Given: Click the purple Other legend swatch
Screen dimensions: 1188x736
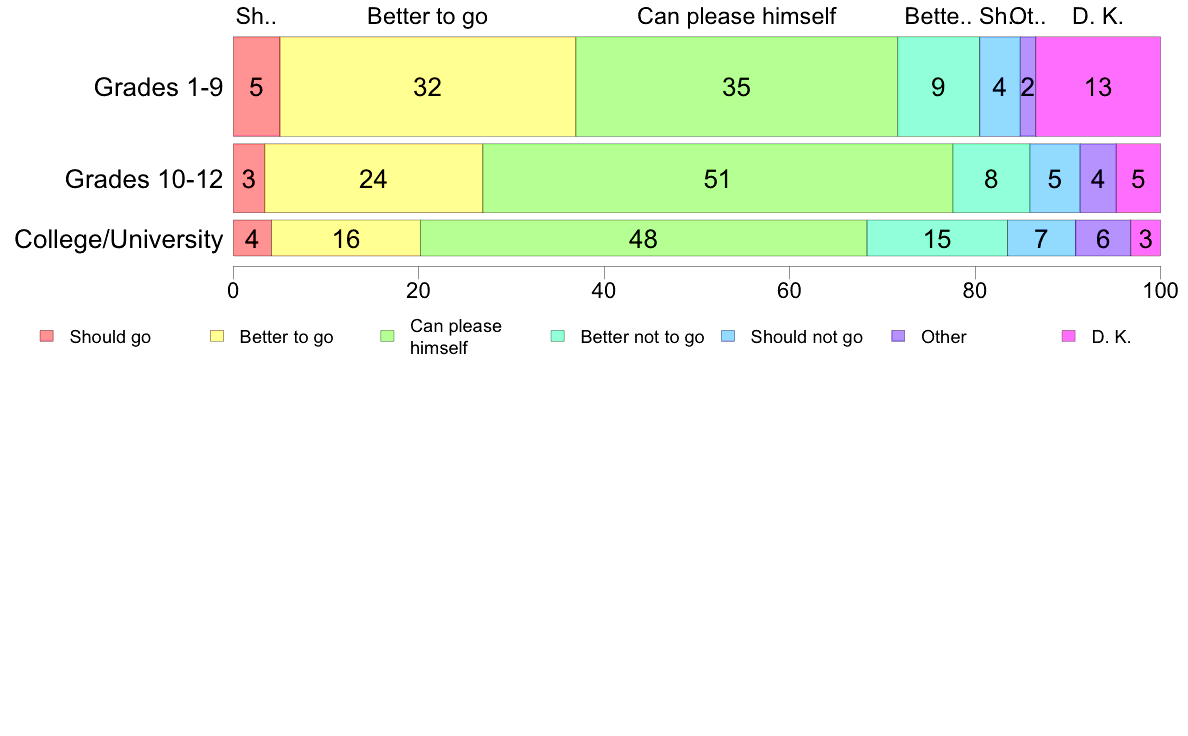Looking at the screenshot, I should pyautogui.click(x=899, y=336).
